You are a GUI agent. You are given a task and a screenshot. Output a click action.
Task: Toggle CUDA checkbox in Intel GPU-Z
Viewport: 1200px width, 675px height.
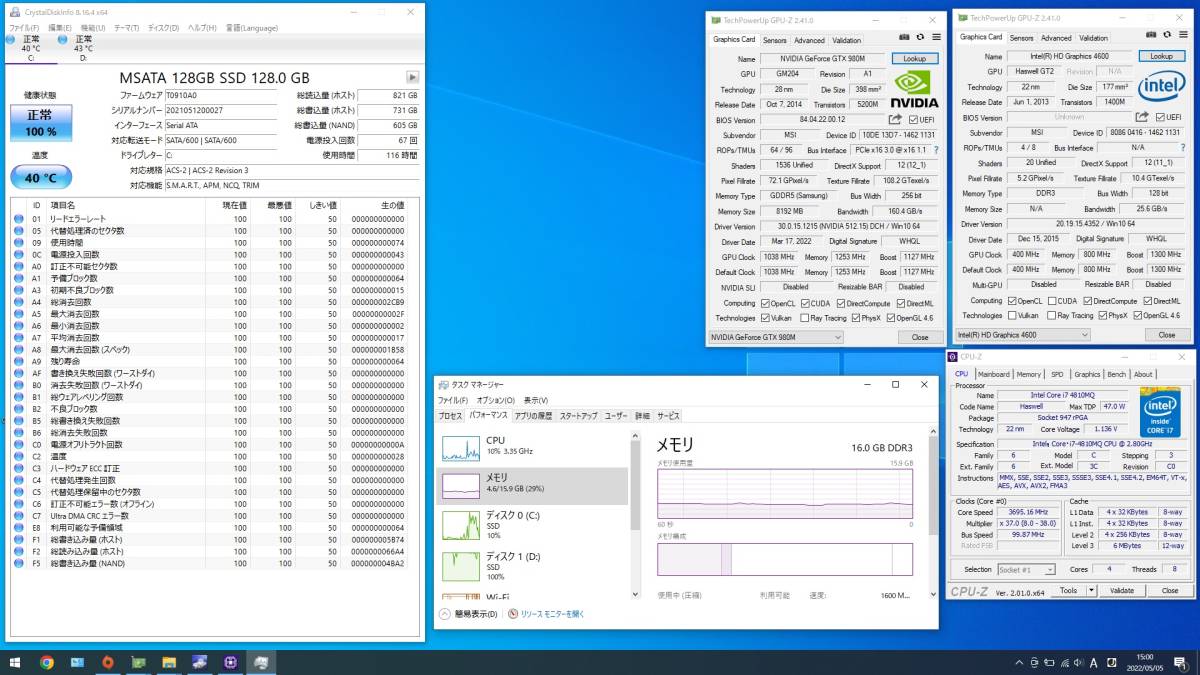(1052, 301)
